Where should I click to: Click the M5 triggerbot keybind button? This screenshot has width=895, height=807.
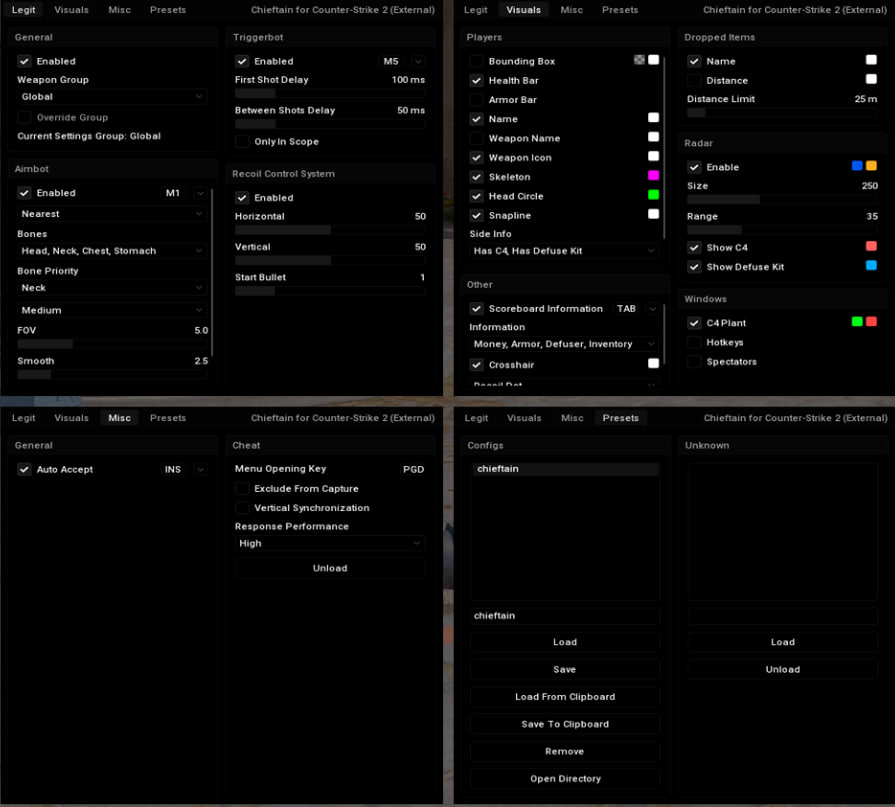pyautogui.click(x=391, y=61)
